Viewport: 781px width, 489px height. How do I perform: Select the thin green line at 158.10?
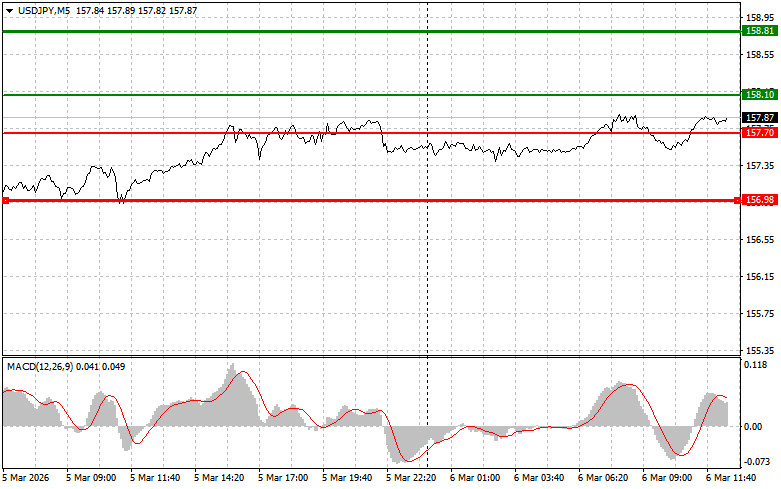(x=300, y=94)
